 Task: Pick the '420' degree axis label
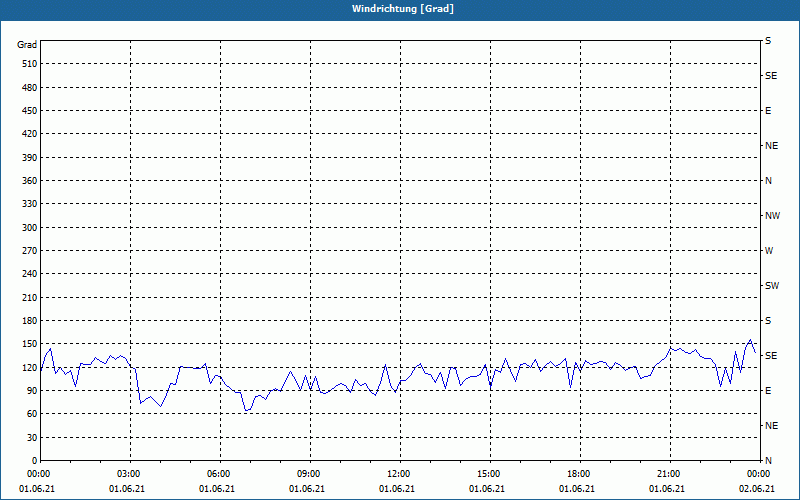(x=30, y=134)
